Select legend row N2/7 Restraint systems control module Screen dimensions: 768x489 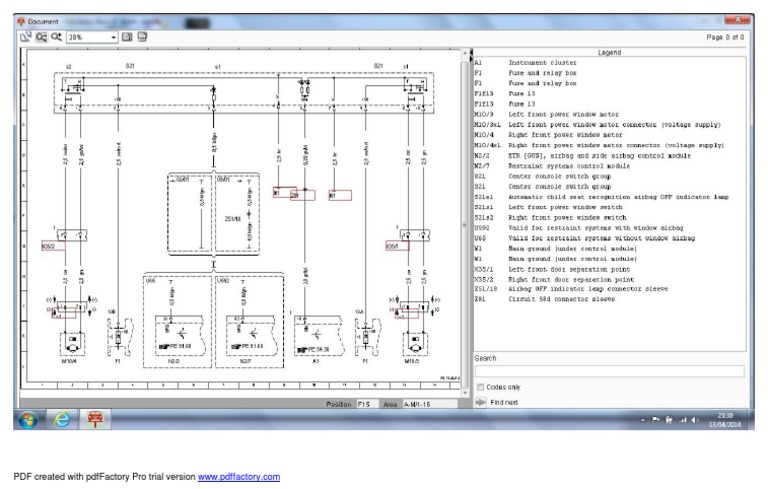coord(609,166)
